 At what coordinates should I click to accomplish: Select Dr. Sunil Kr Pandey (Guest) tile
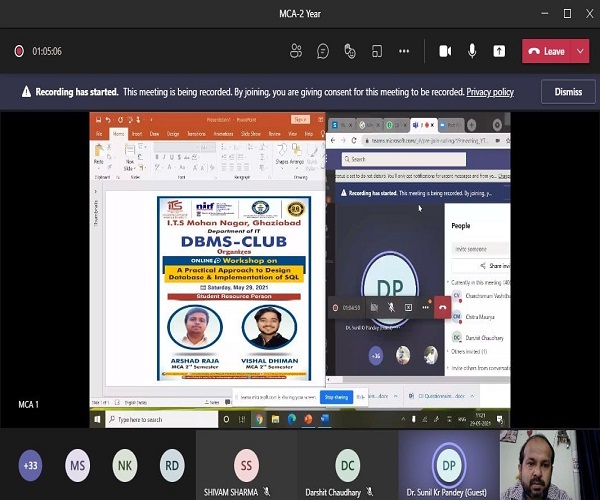tap(449, 465)
